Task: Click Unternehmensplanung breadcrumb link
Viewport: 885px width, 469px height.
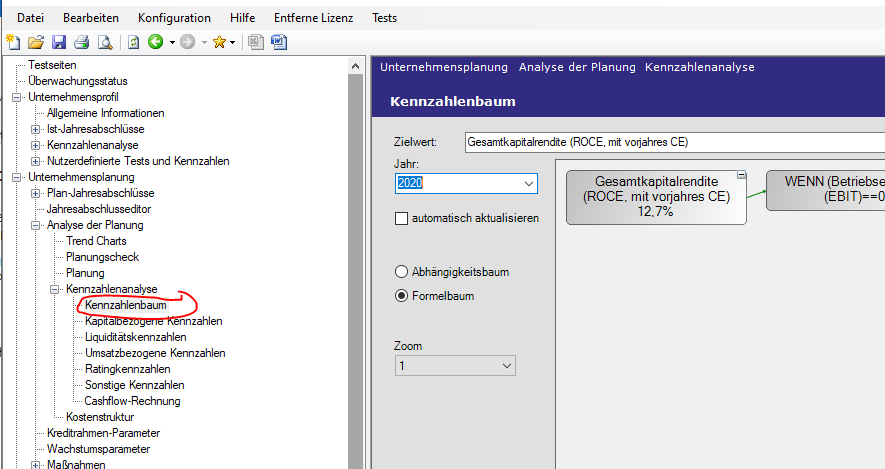Action: 444,67
